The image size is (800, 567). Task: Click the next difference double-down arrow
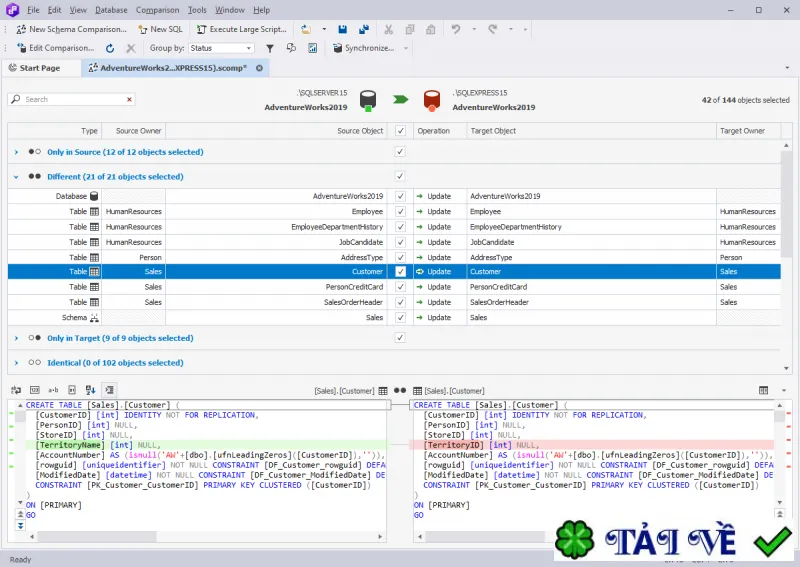(20, 525)
